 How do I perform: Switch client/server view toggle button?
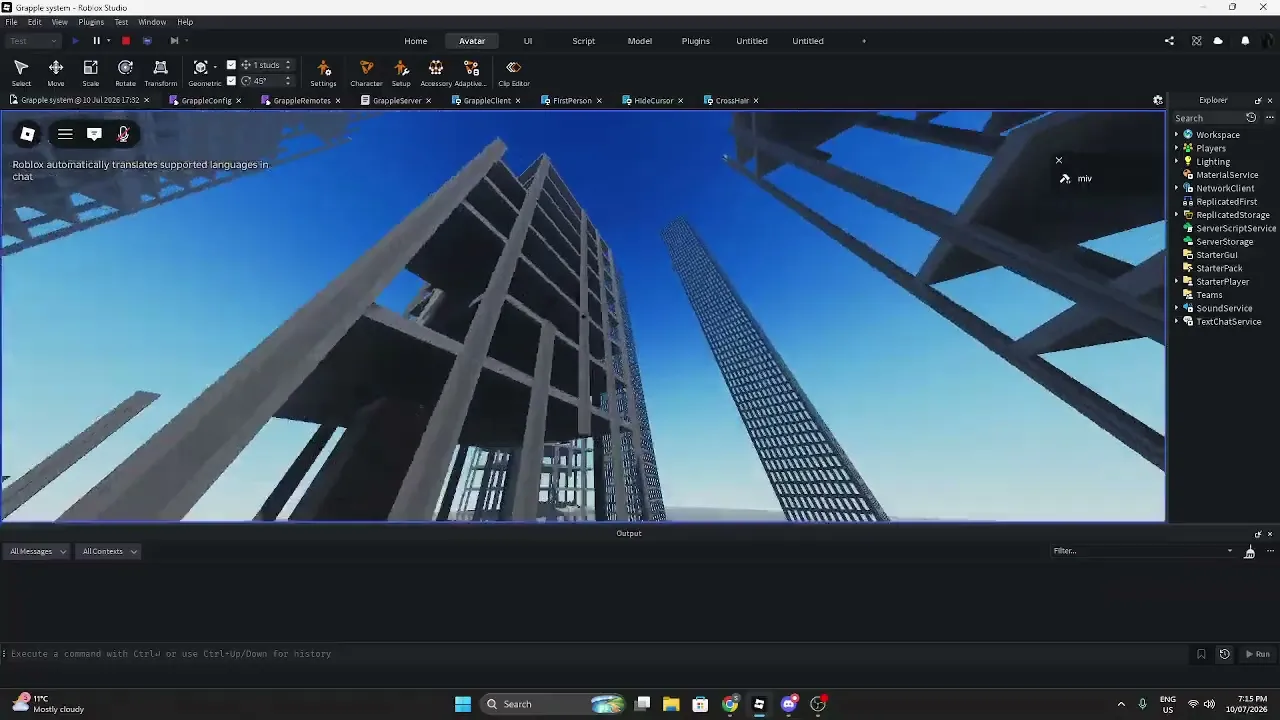147,41
